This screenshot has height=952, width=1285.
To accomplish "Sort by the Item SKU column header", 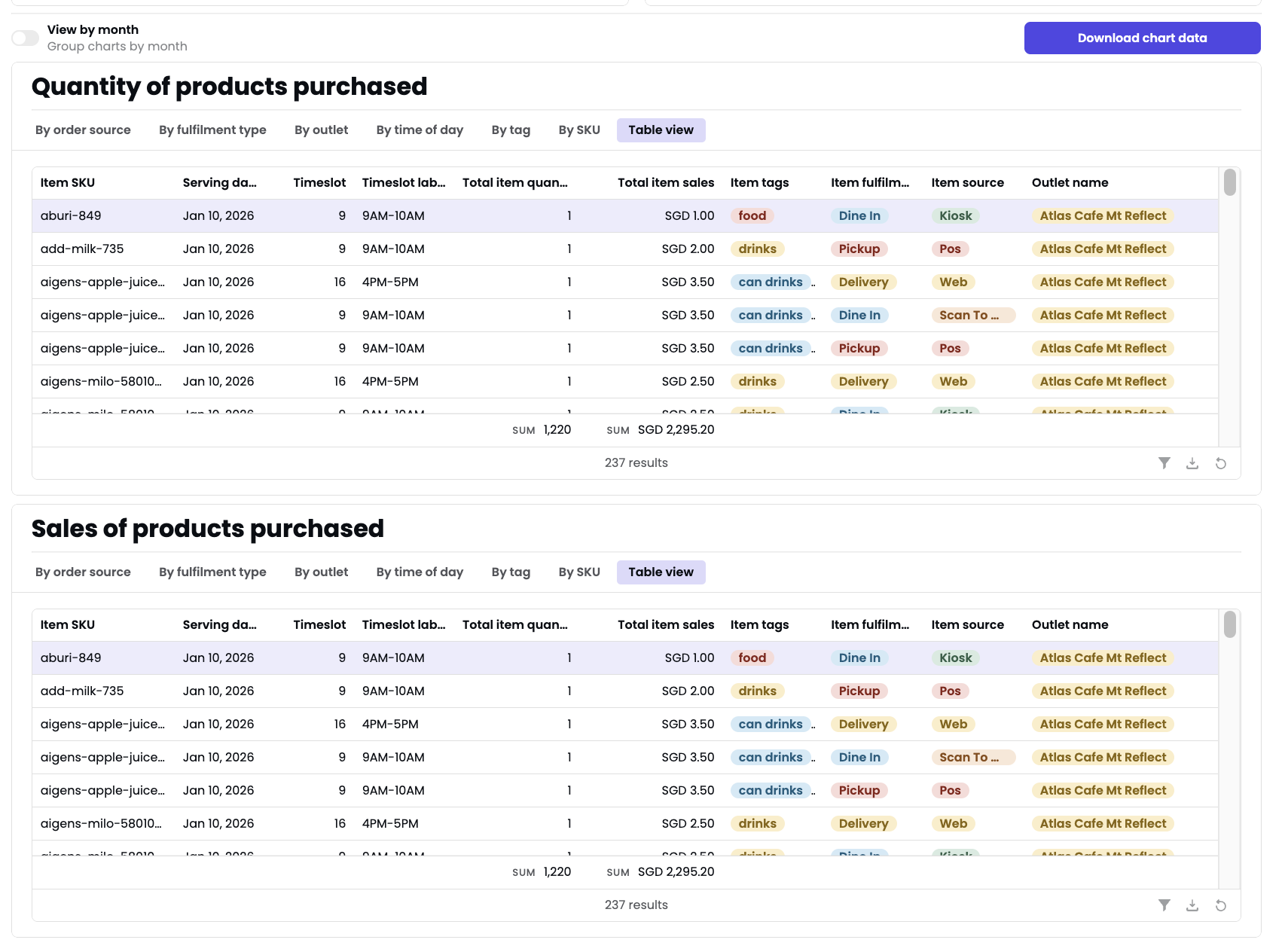I will (x=68, y=182).
